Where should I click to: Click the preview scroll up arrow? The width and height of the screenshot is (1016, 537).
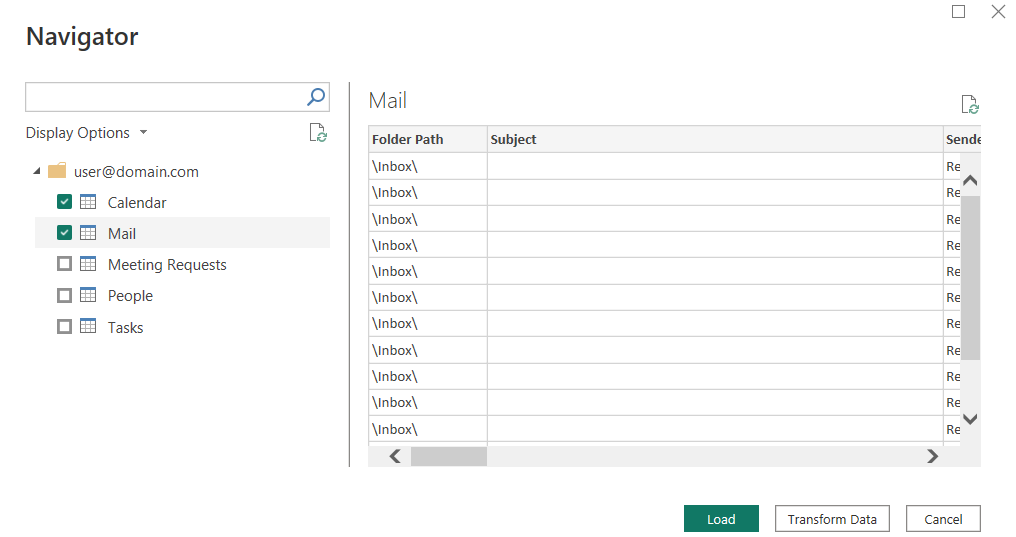tap(970, 180)
